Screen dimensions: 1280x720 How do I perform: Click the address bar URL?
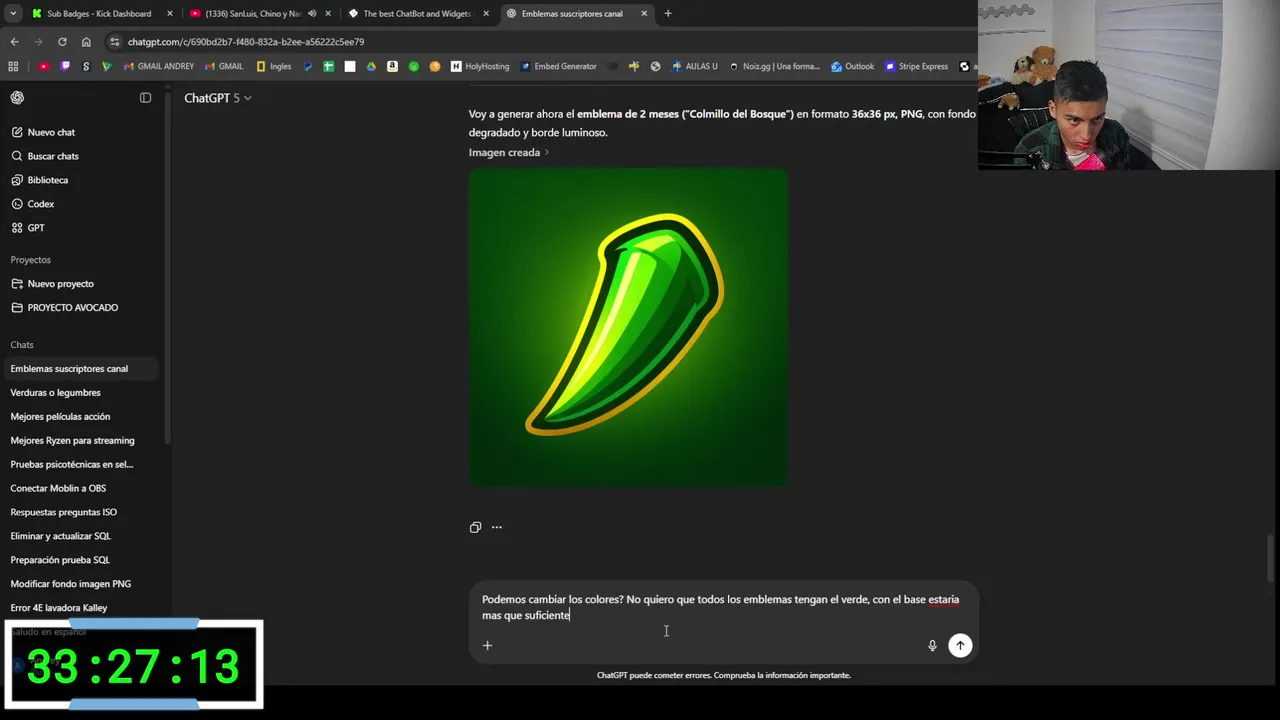coord(246,42)
